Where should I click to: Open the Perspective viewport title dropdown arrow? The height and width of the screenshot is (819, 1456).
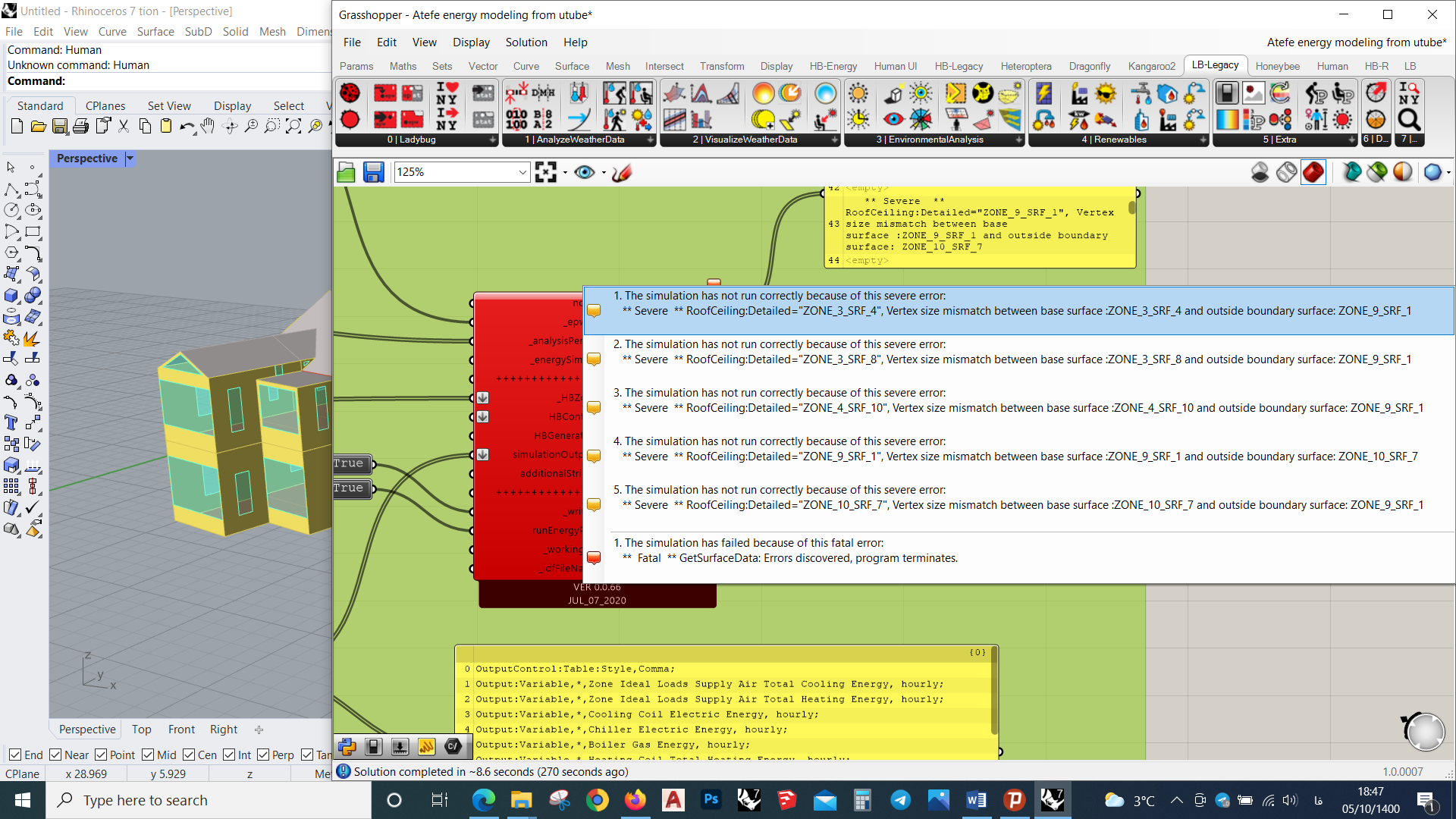pyautogui.click(x=130, y=158)
